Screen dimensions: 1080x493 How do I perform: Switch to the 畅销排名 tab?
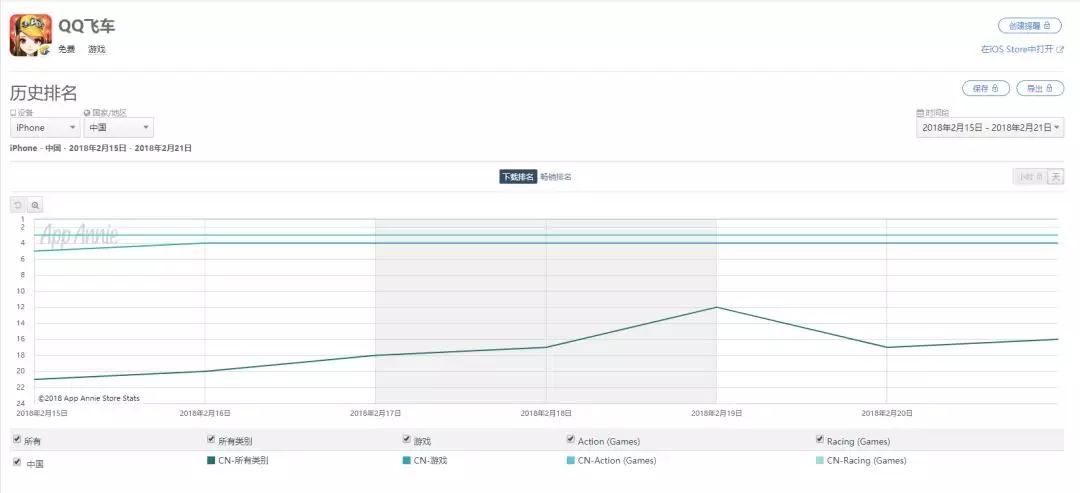coord(556,177)
